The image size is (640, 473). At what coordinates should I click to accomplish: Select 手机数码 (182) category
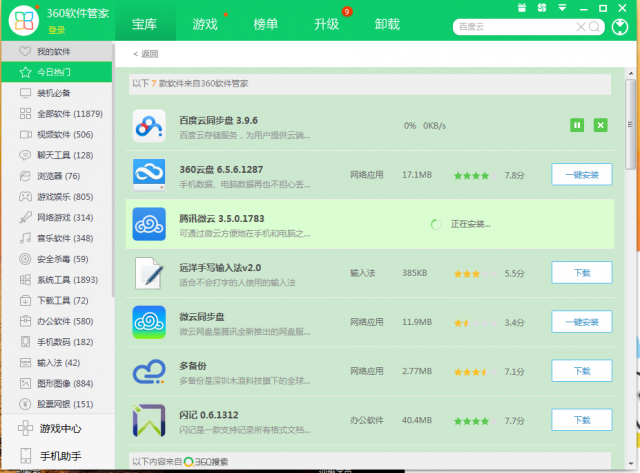click(56, 342)
